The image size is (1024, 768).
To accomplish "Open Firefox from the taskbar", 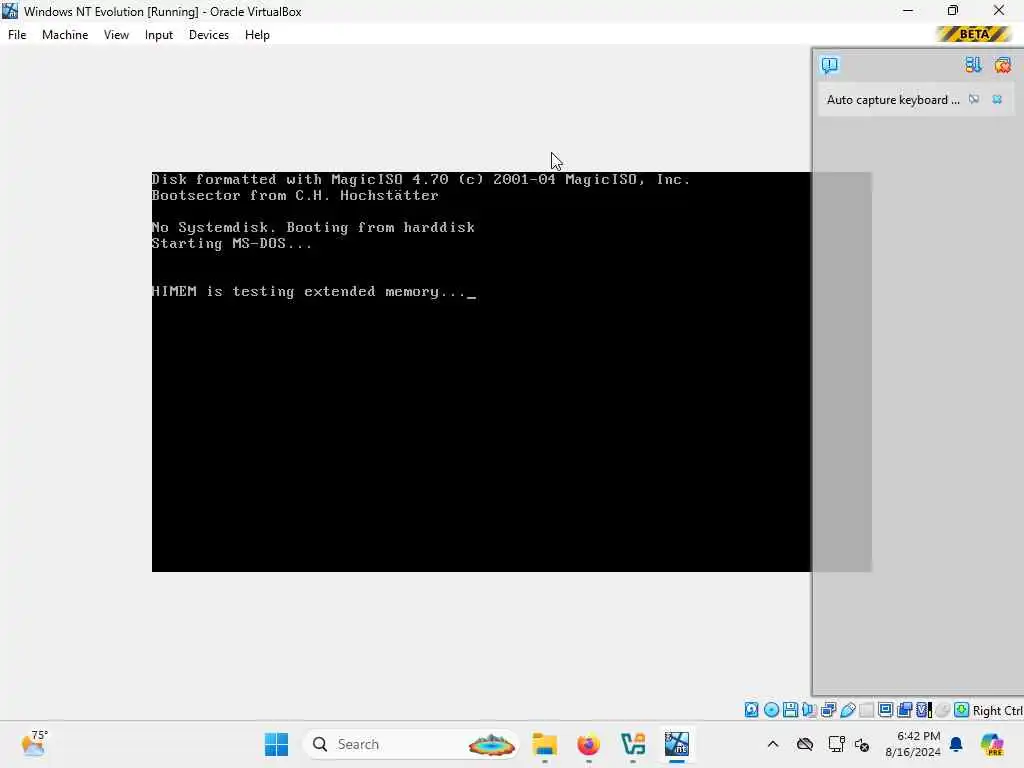I will pyautogui.click(x=588, y=744).
